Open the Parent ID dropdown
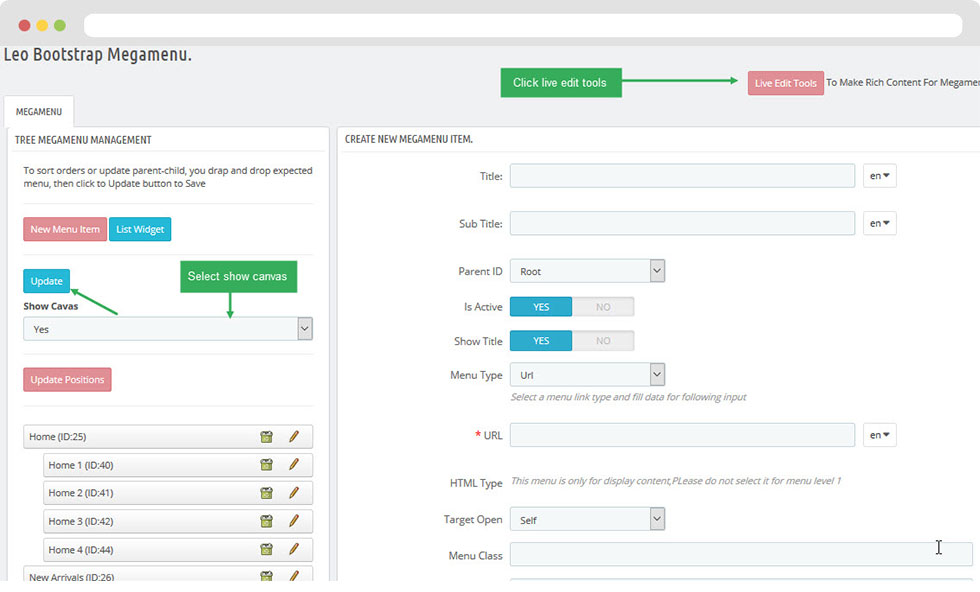 pyautogui.click(x=588, y=271)
